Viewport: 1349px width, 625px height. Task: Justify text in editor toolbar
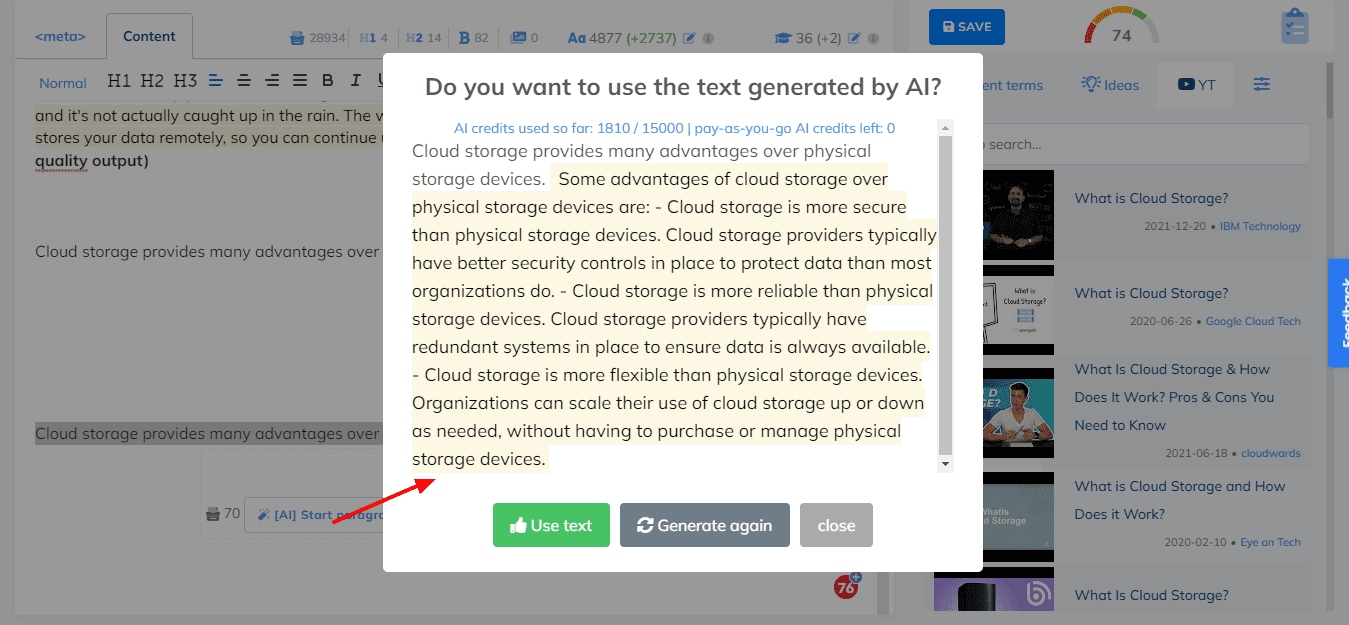[300, 81]
